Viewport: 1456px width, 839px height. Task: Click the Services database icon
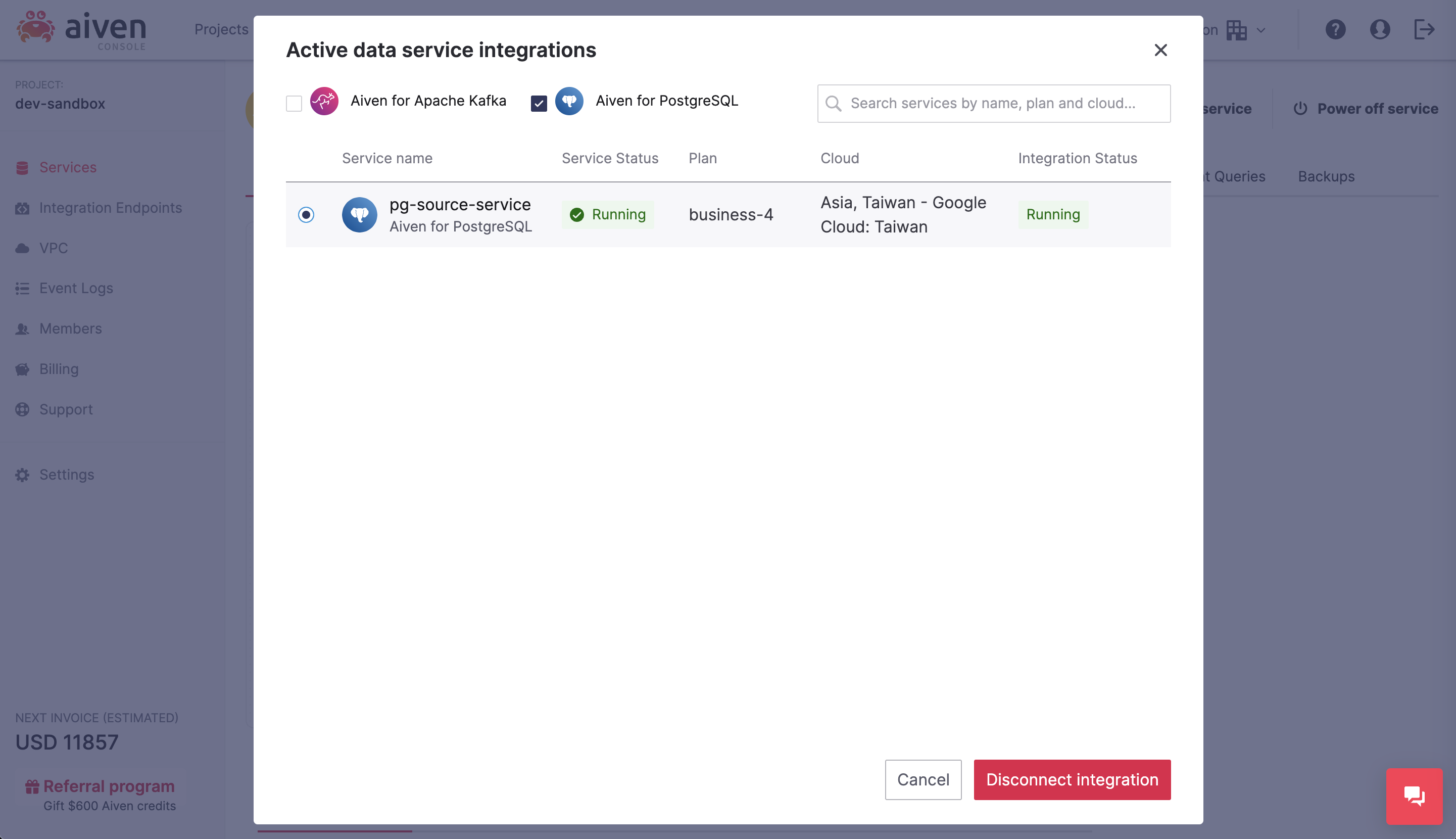(x=22, y=168)
